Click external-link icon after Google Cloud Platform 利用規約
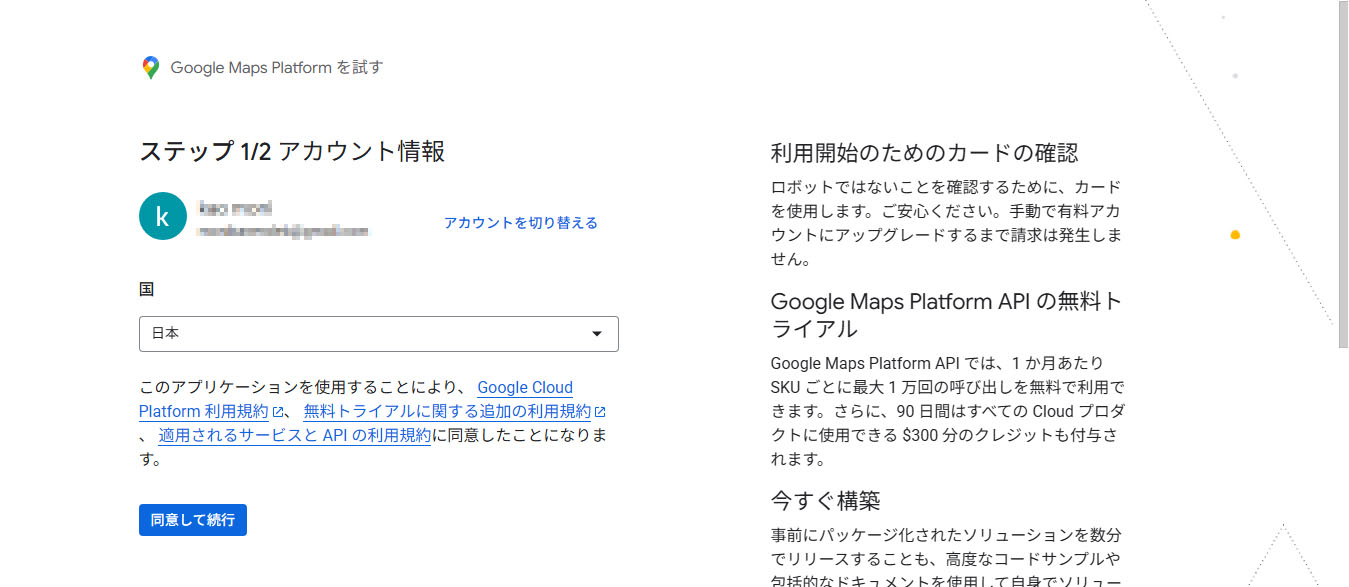Viewport: 1349px width, 587px height. point(277,412)
